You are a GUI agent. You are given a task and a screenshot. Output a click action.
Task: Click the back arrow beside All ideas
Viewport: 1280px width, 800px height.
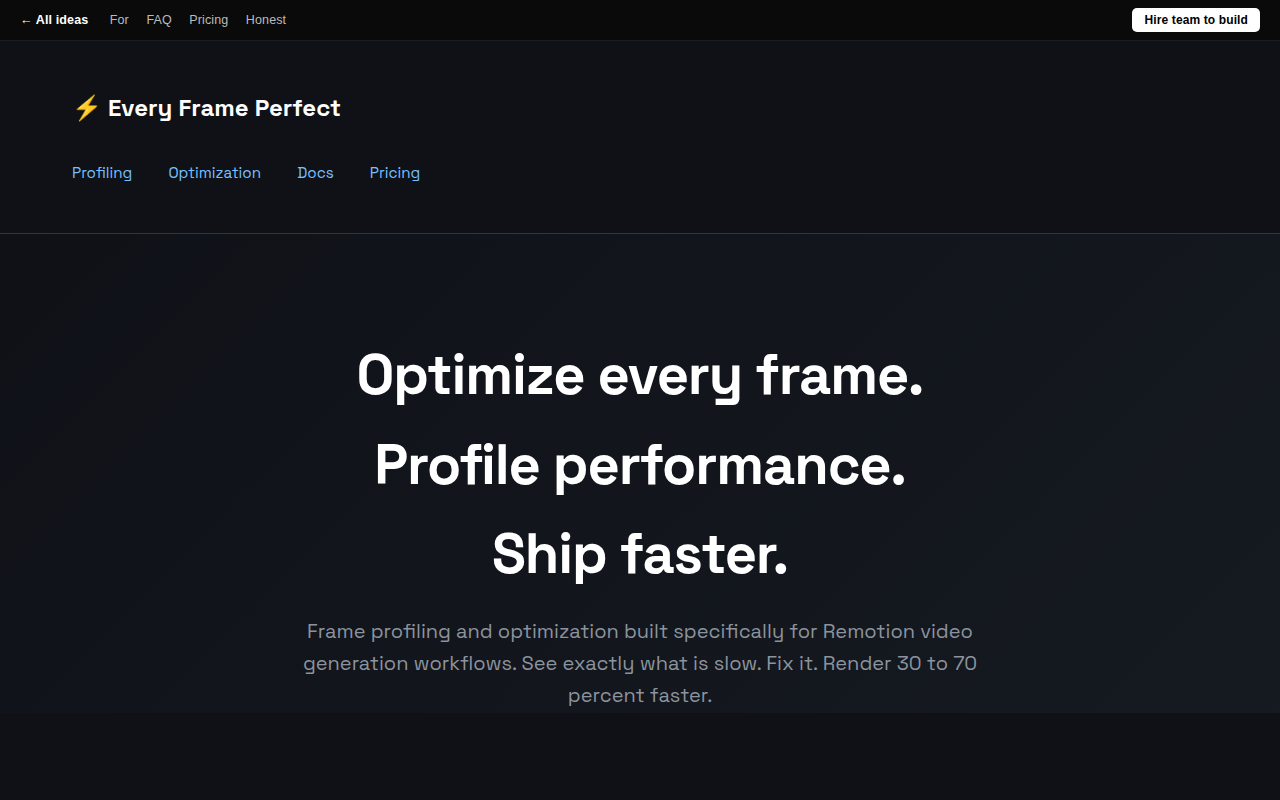(x=26, y=20)
